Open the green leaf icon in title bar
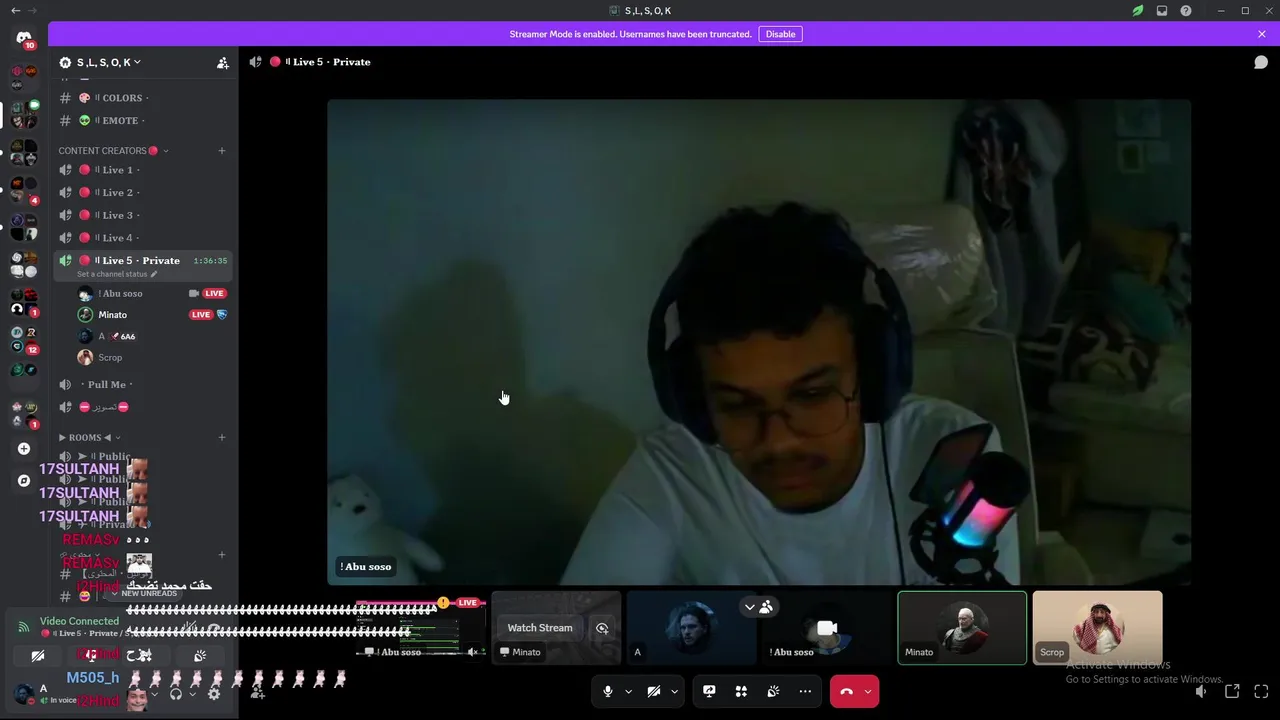The width and height of the screenshot is (1280, 720). point(1138,11)
